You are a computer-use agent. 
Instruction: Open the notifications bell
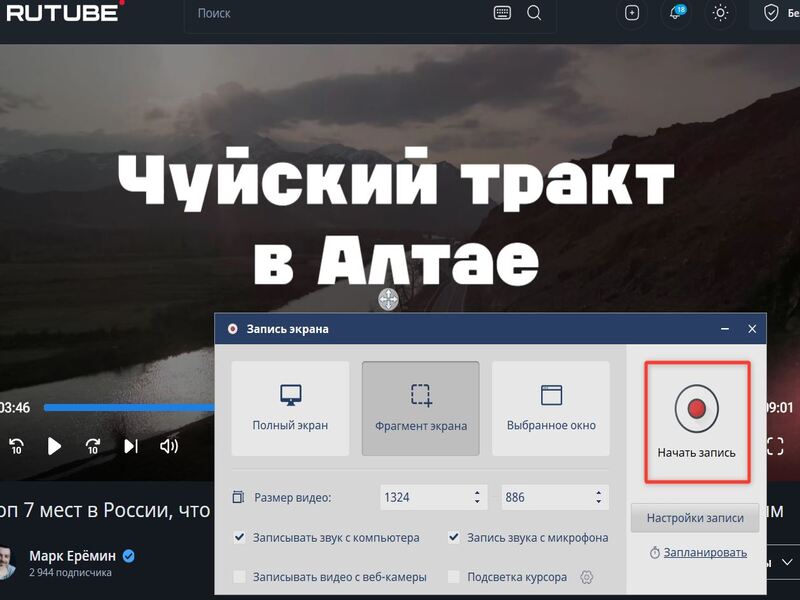click(677, 13)
